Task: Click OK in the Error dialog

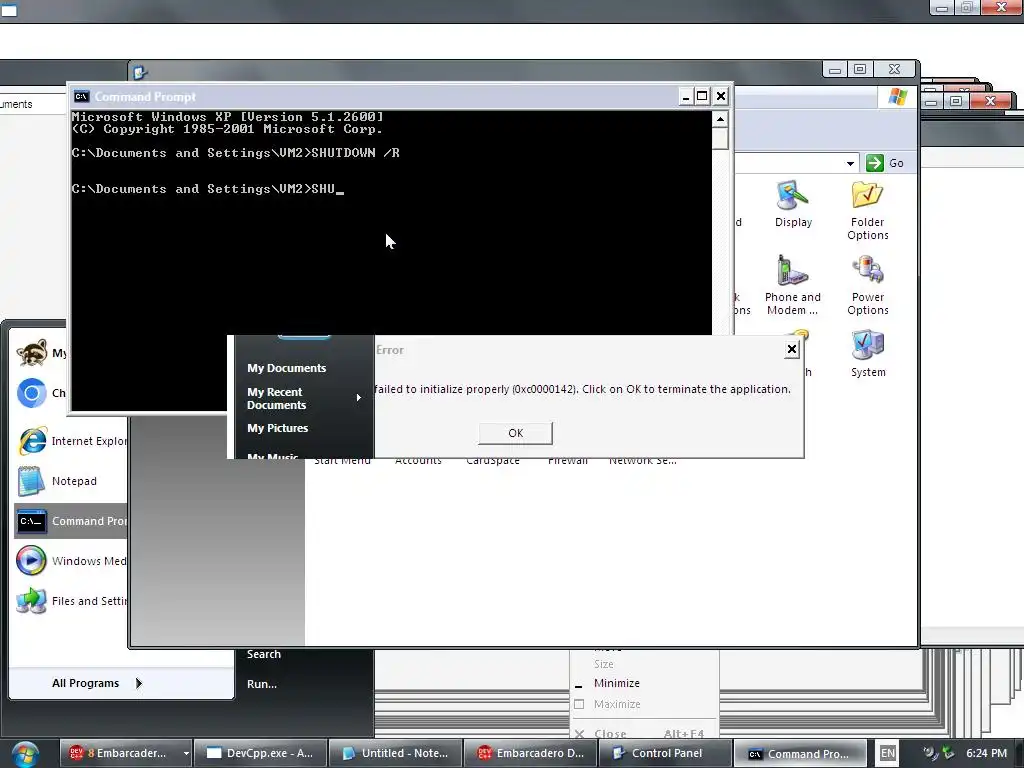Action: tap(515, 433)
